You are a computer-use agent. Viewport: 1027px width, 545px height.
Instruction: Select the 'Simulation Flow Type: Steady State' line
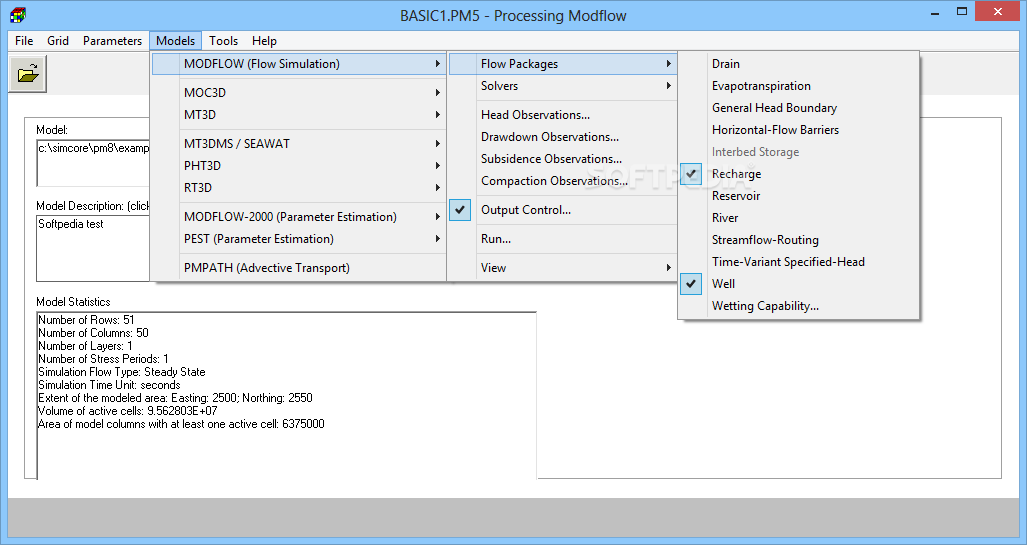pos(122,372)
